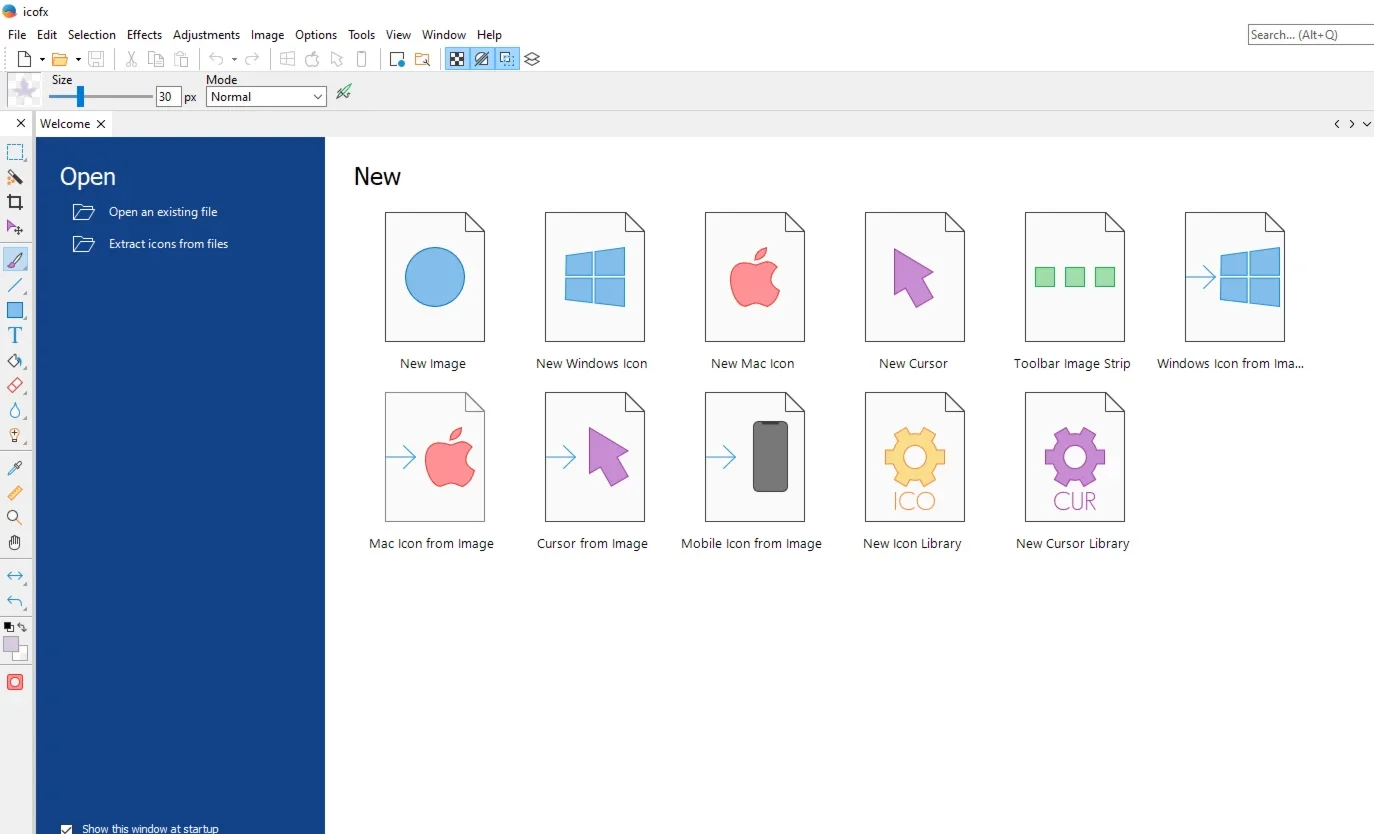1374x834 pixels.
Task: Toggle the striped circle toolbar button
Action: [x=482, y=59]
